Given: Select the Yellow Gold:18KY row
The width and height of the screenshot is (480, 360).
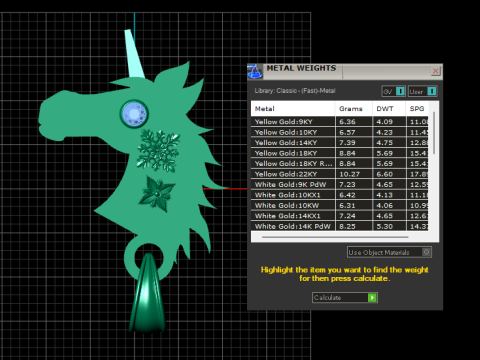Looking at the screenshot, I should click(x=340, y=153).
